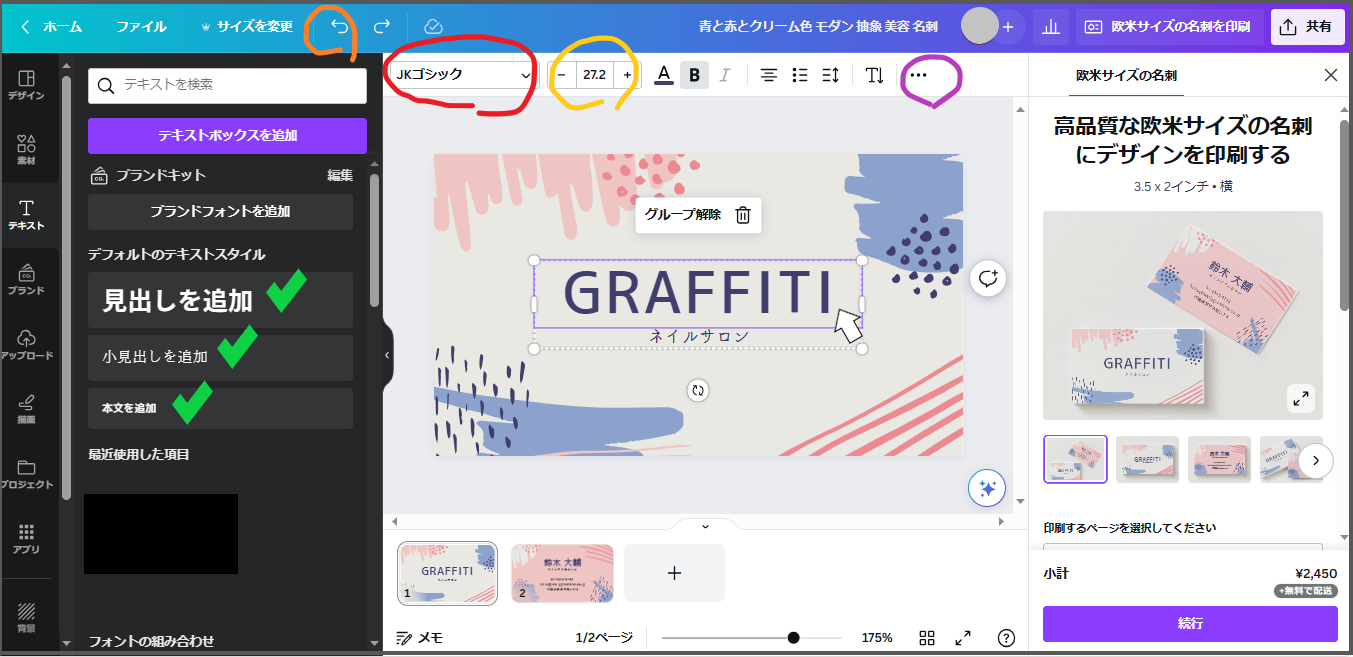Open the ファイル menu
Image resolution: width=1353 pixels, height=657 pixels.
click(x=141, y=27)
